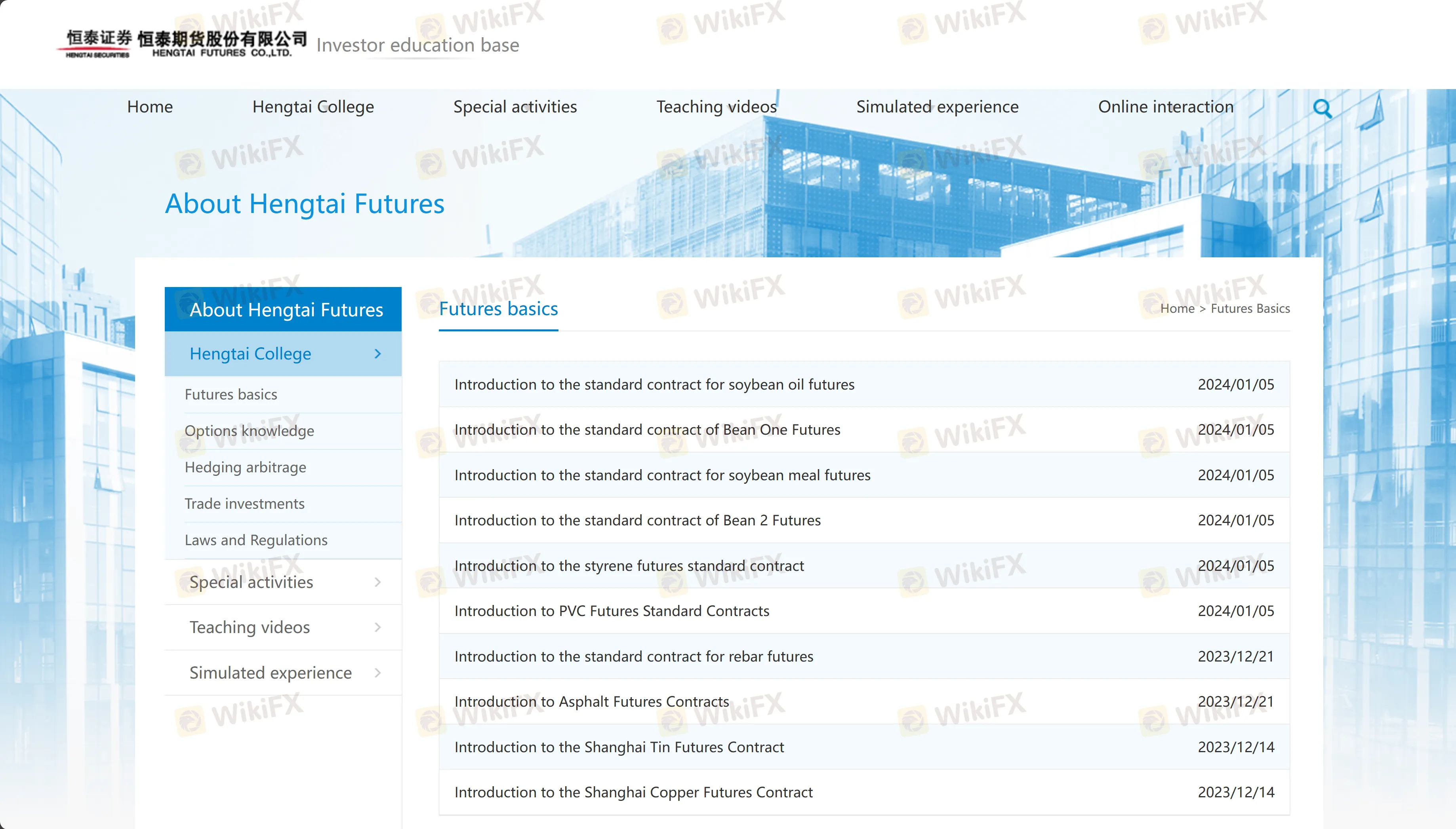This screenshot has height=829, width=1456.
Task: Open Special activities in top navigation
Action: (x=515, y=106)
